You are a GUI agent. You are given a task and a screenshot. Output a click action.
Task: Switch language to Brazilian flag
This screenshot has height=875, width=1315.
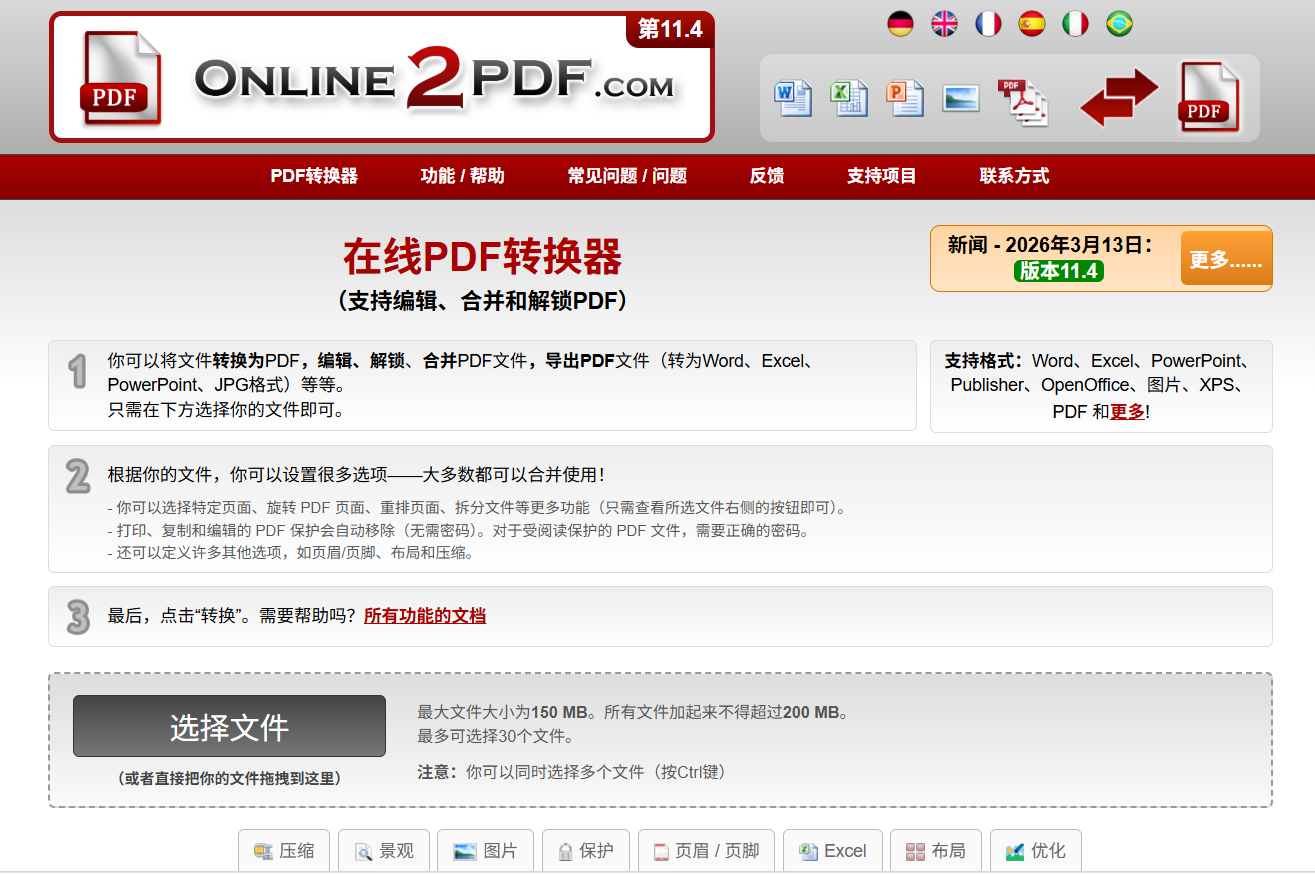pos(1120,24)
